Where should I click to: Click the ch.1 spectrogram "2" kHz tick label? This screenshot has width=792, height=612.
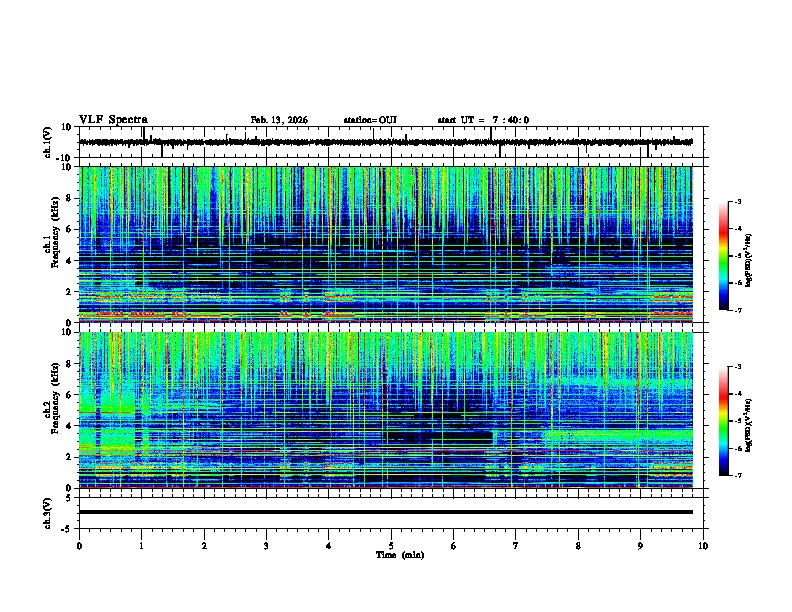(x=69, y=292)
